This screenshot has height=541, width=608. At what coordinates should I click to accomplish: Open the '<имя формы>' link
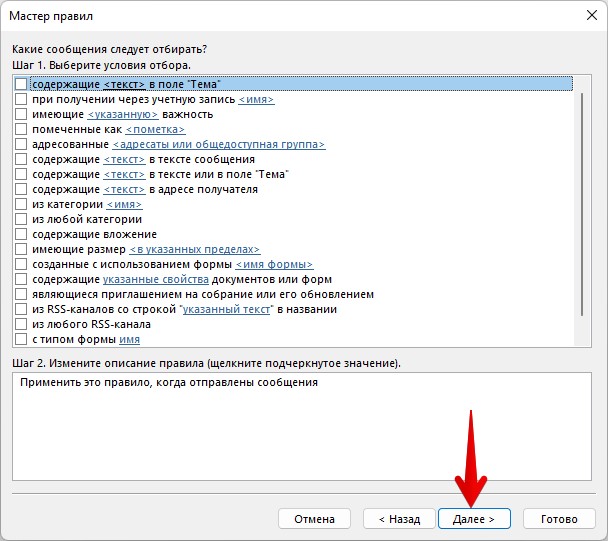tap(274, 264)
